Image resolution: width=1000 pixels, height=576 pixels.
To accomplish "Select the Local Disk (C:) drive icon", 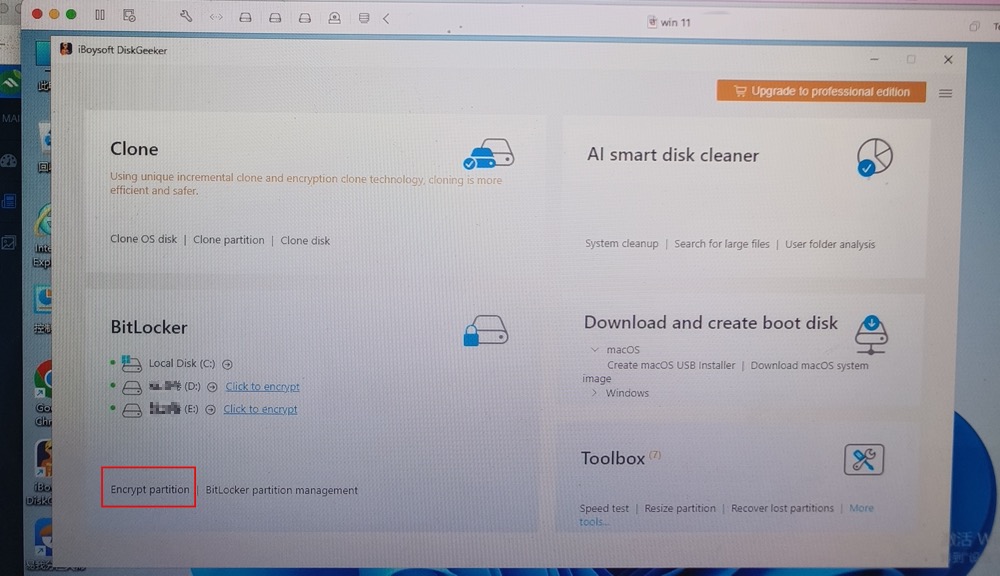I will tap(131, 364).
